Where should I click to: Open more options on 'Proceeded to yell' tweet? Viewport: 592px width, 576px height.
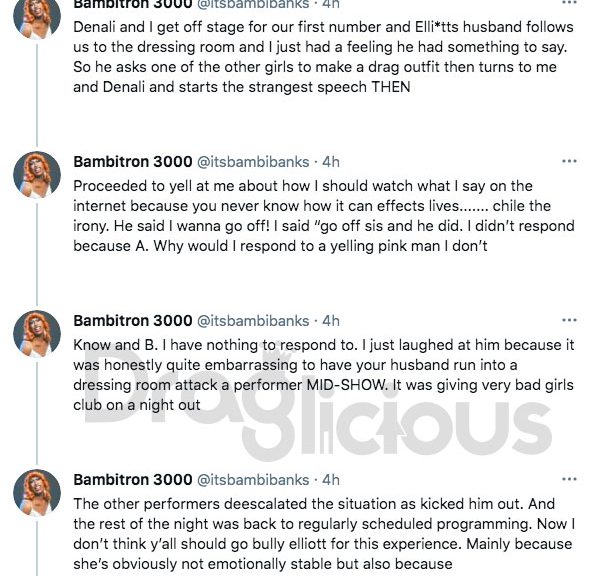point(569,161)
